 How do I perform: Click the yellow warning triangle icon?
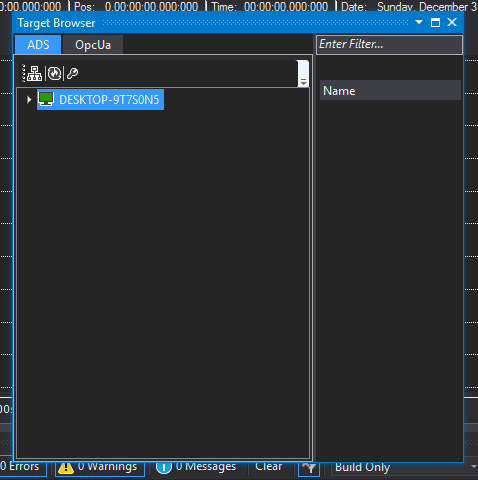pos(66,468)
